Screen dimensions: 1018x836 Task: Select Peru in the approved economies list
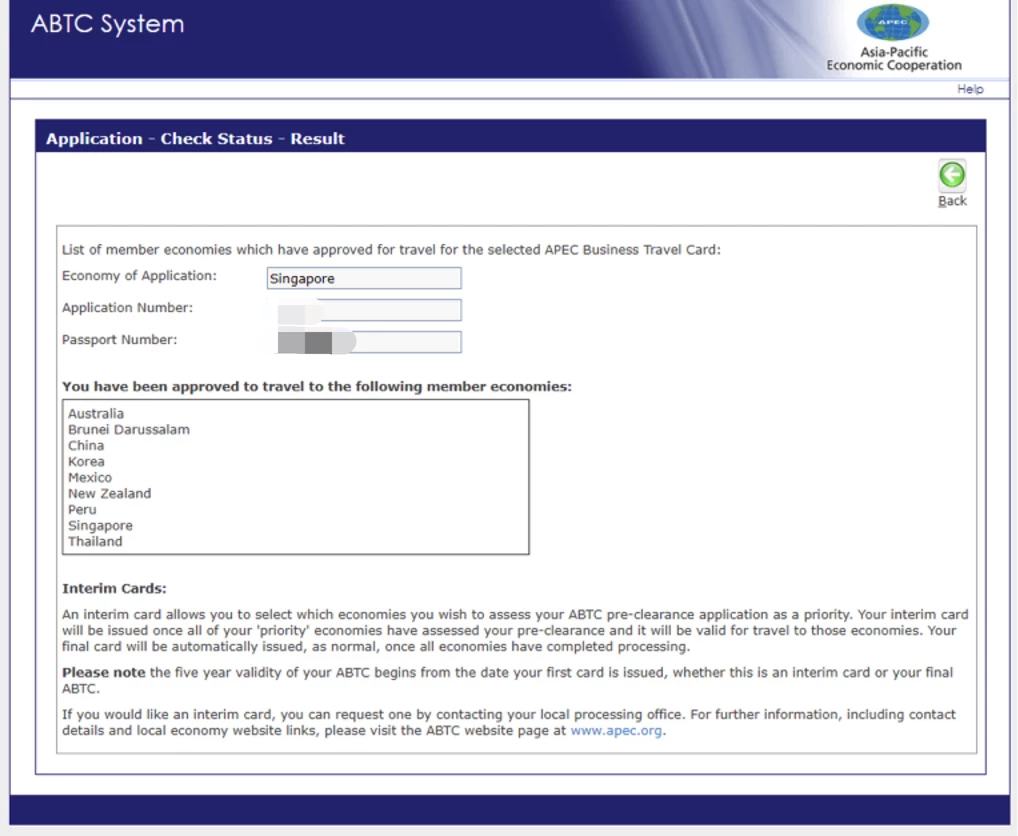click(x=82, y=510)
